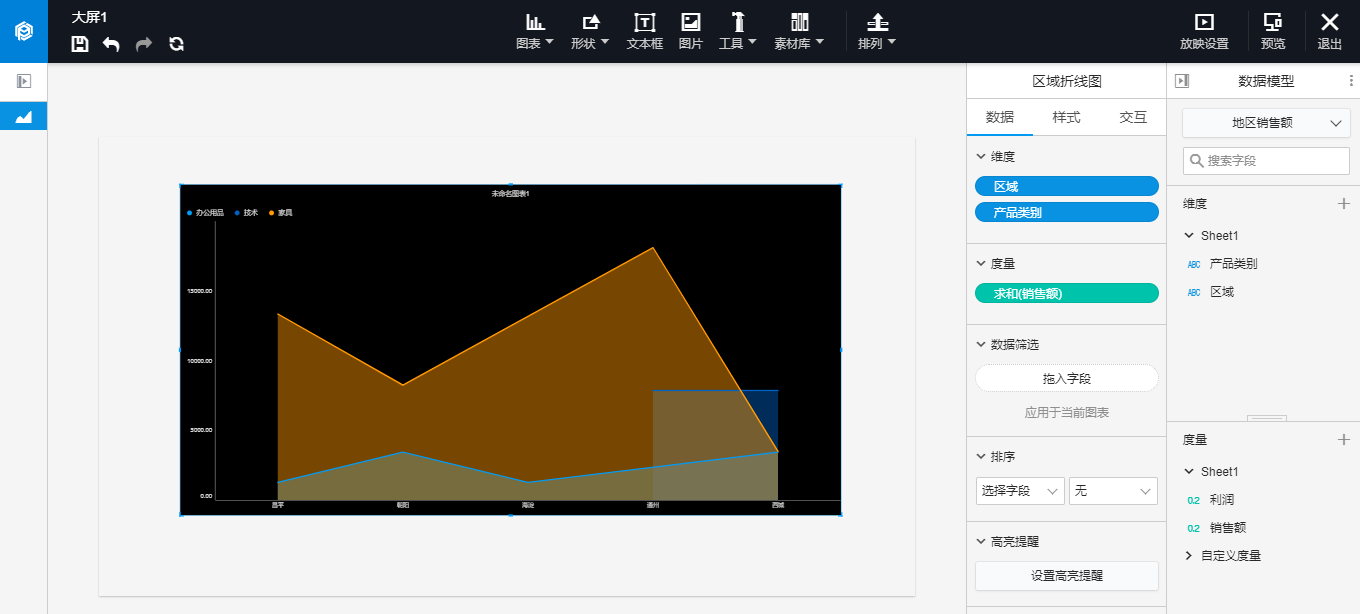
Task: Collapse the 数据模型 panel using its arrow icon
Action: point(1181,81)
